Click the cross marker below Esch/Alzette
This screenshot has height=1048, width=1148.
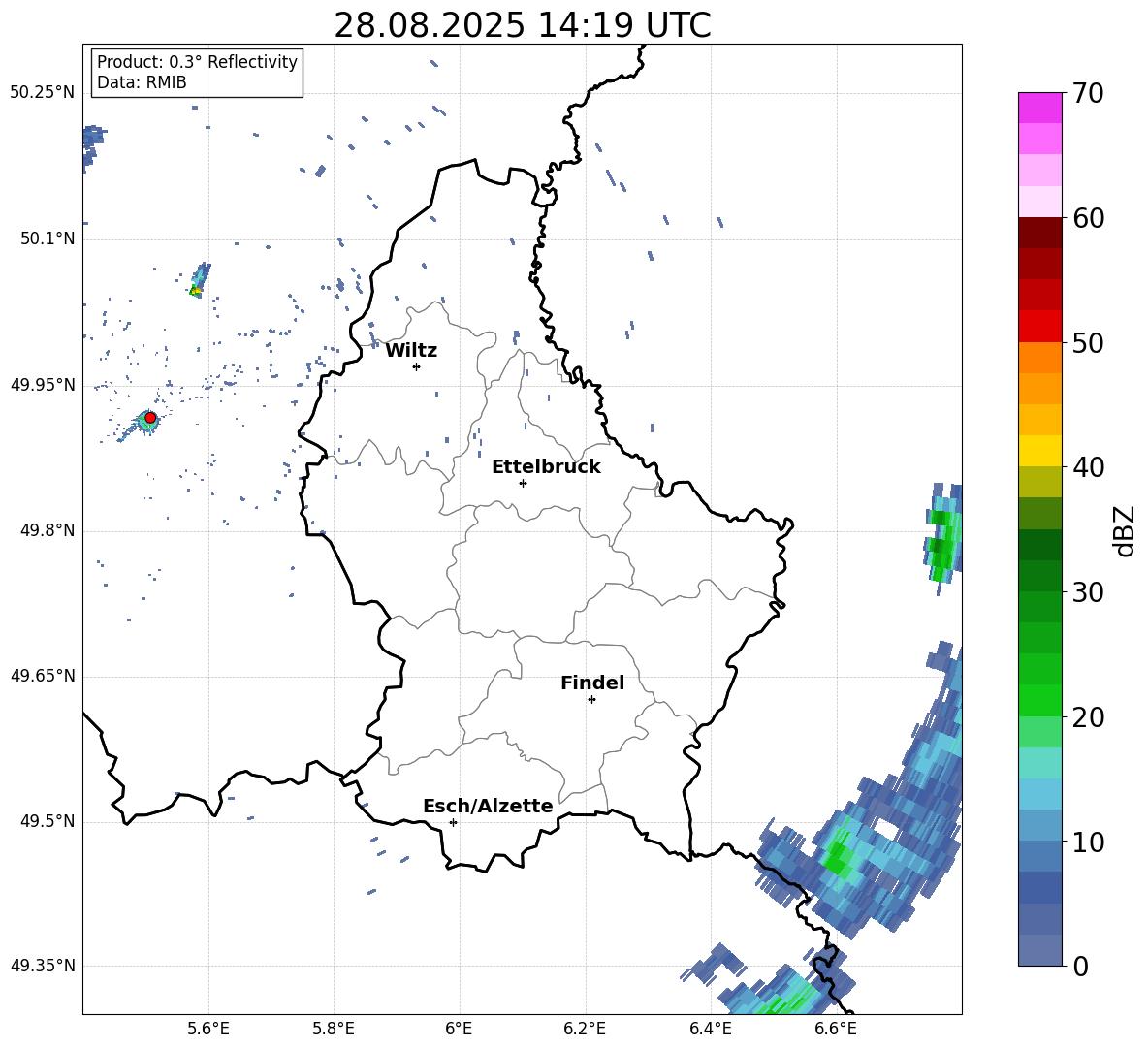pyautogui.click(x=453, y=822)
